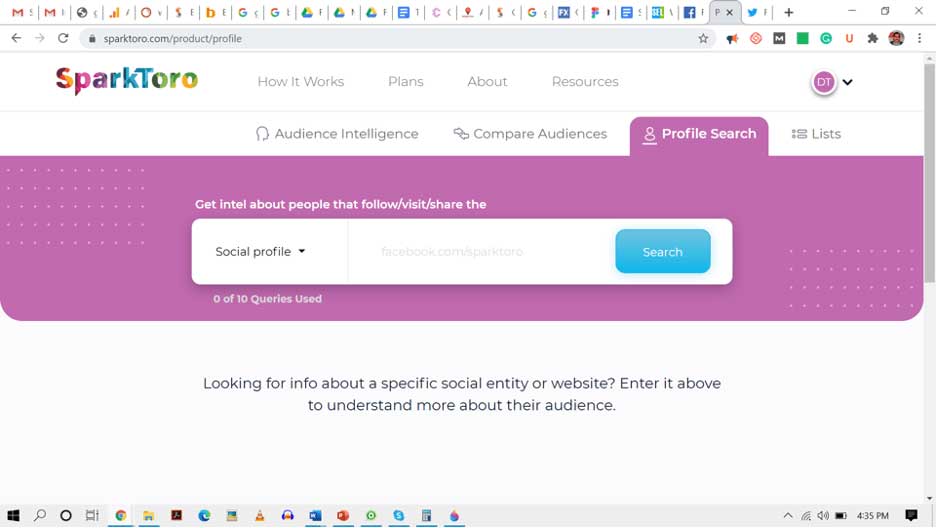Viewport: 936px width, 528px height.
Task: Open the Grammarly extension icon
Action: (x=826, y=39)
